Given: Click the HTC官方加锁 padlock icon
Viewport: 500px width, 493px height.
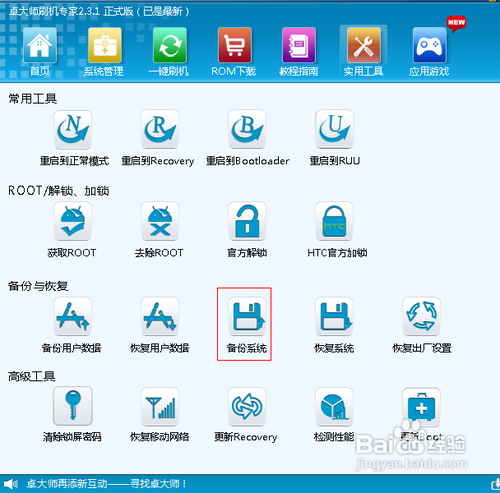Looking at the screenshot, I should tap(334, 221).
